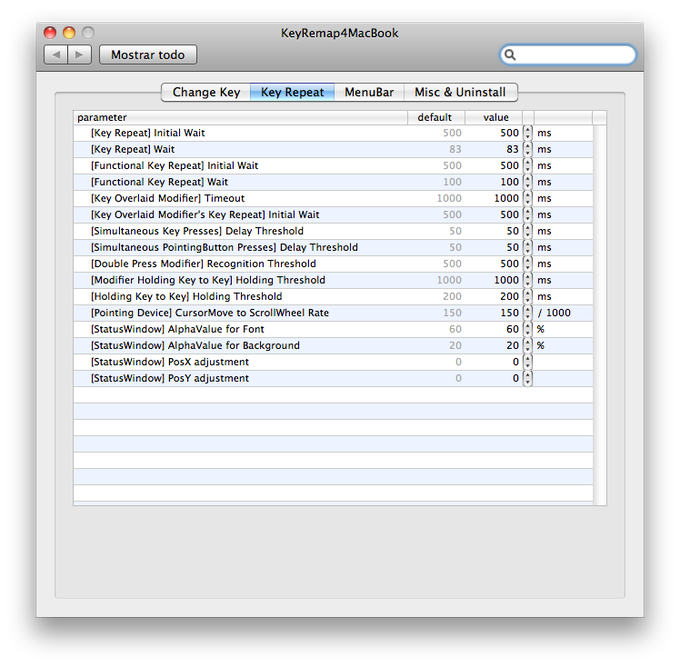Screen dimensions: 680x667
Task: Adjust stepper for [Key Overlaid Modifier] Timeout
Action: [527, 199]
